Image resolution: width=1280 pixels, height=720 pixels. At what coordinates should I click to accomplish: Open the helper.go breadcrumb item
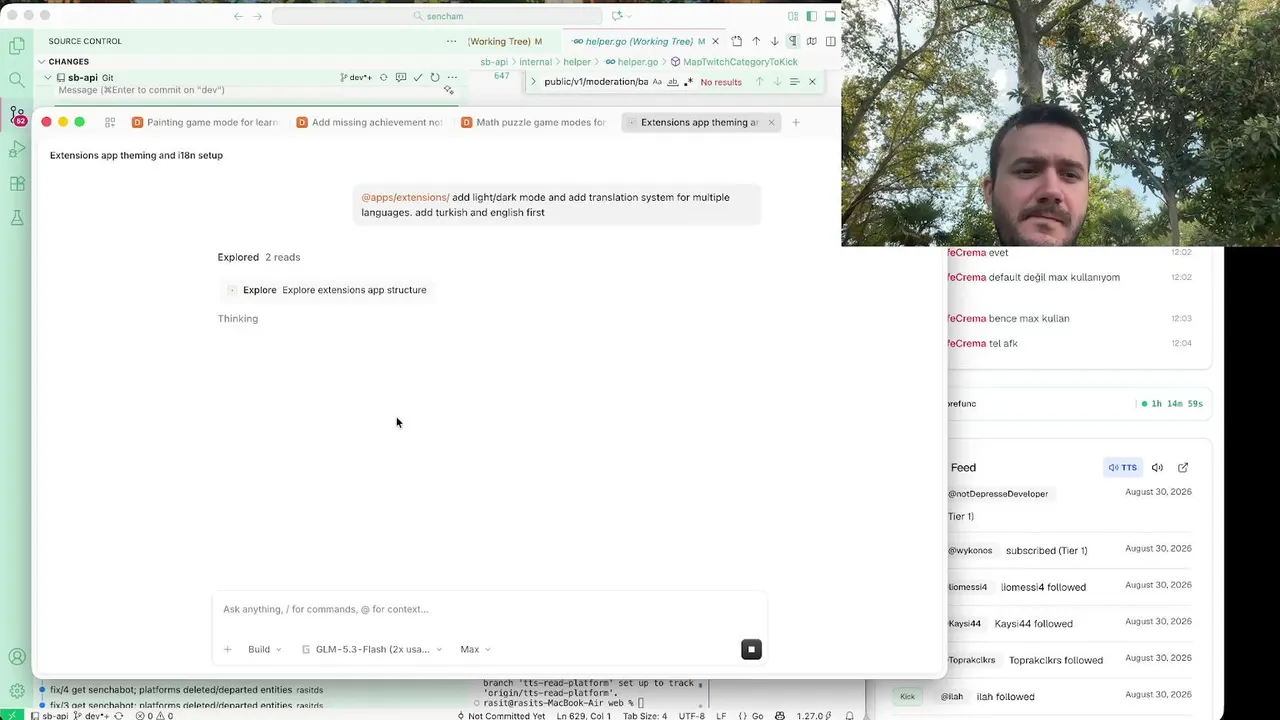click(630, 62)
